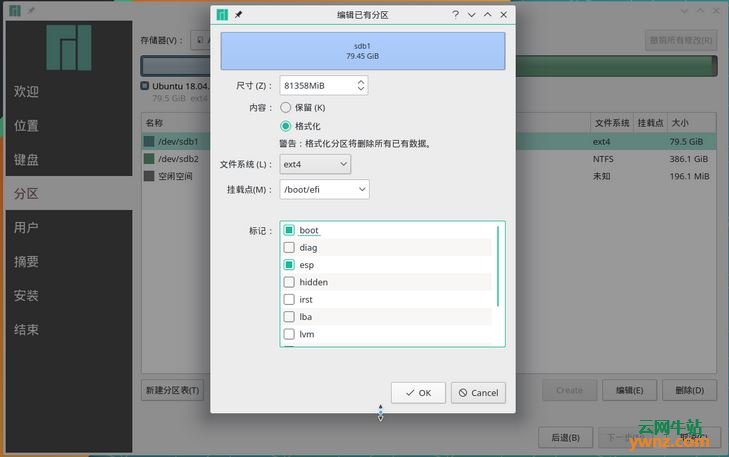The height and width of the screenshot is (457, 729).
Task: Click the pin icon in main window title bar
Action: pyautogui.click(x=30, y=11)
